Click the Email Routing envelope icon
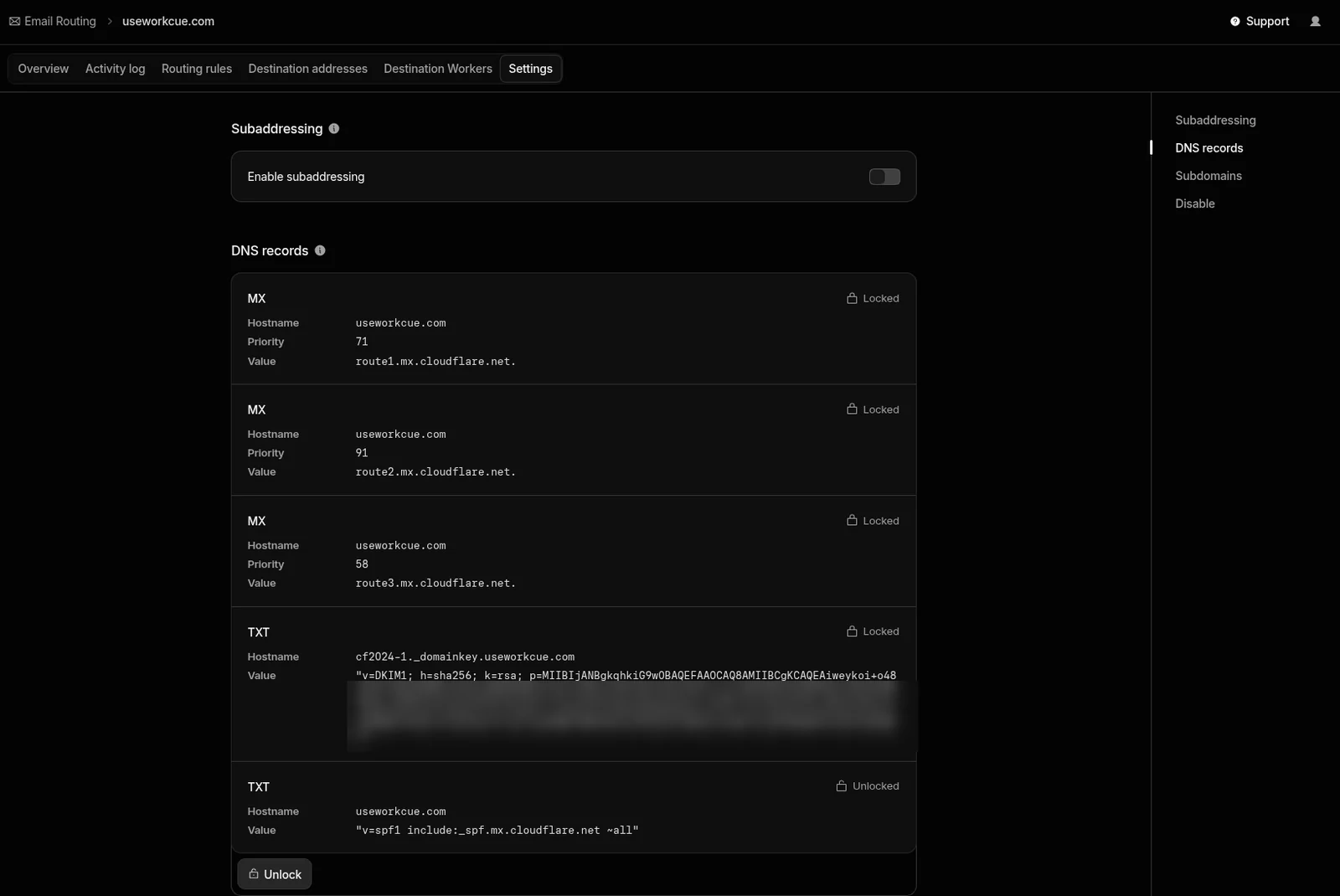1340x896 pixels. 14,21
